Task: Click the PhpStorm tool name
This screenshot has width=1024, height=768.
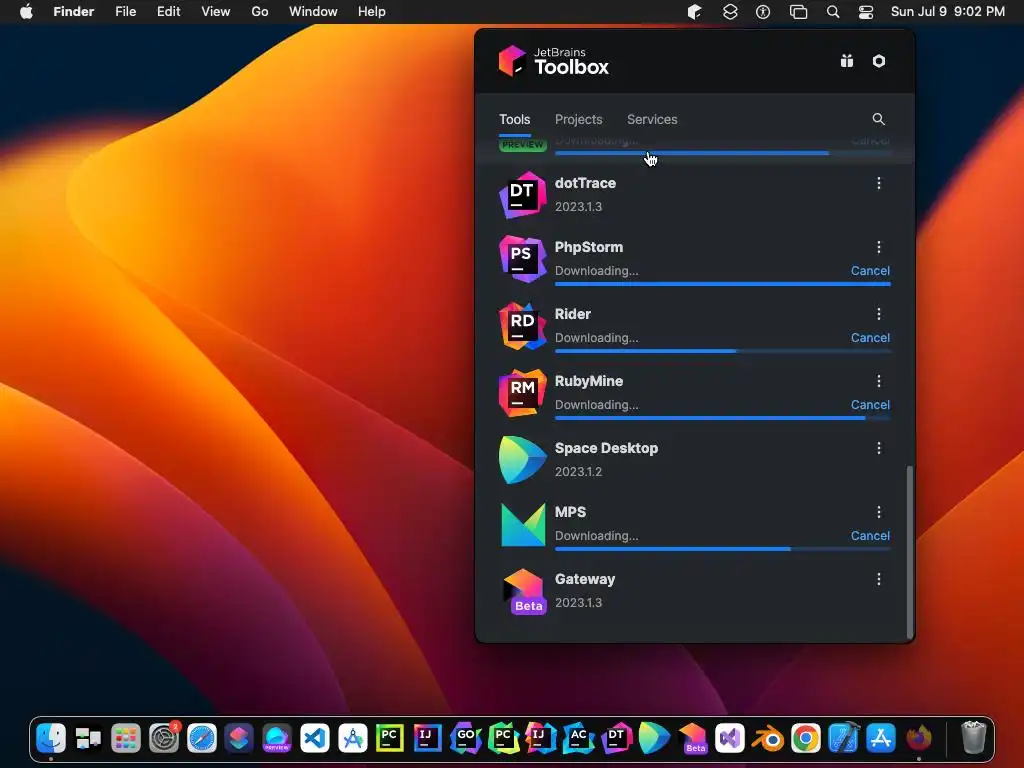Action: point(588,247)
